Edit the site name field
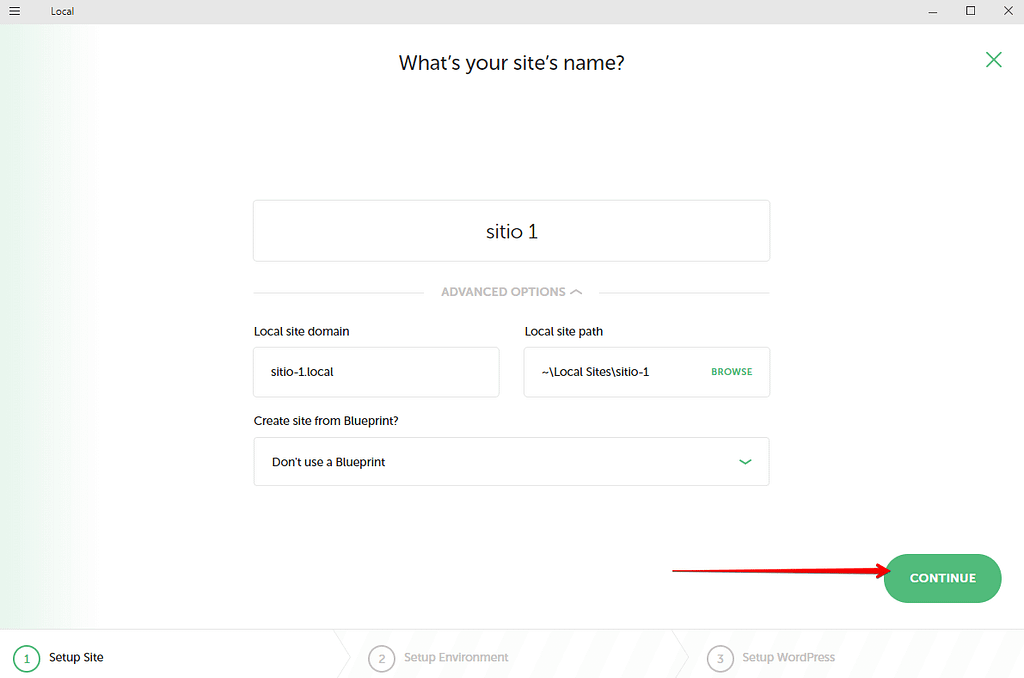The image size is (1024, 678). pyautogui.click(x=511, y=231)
